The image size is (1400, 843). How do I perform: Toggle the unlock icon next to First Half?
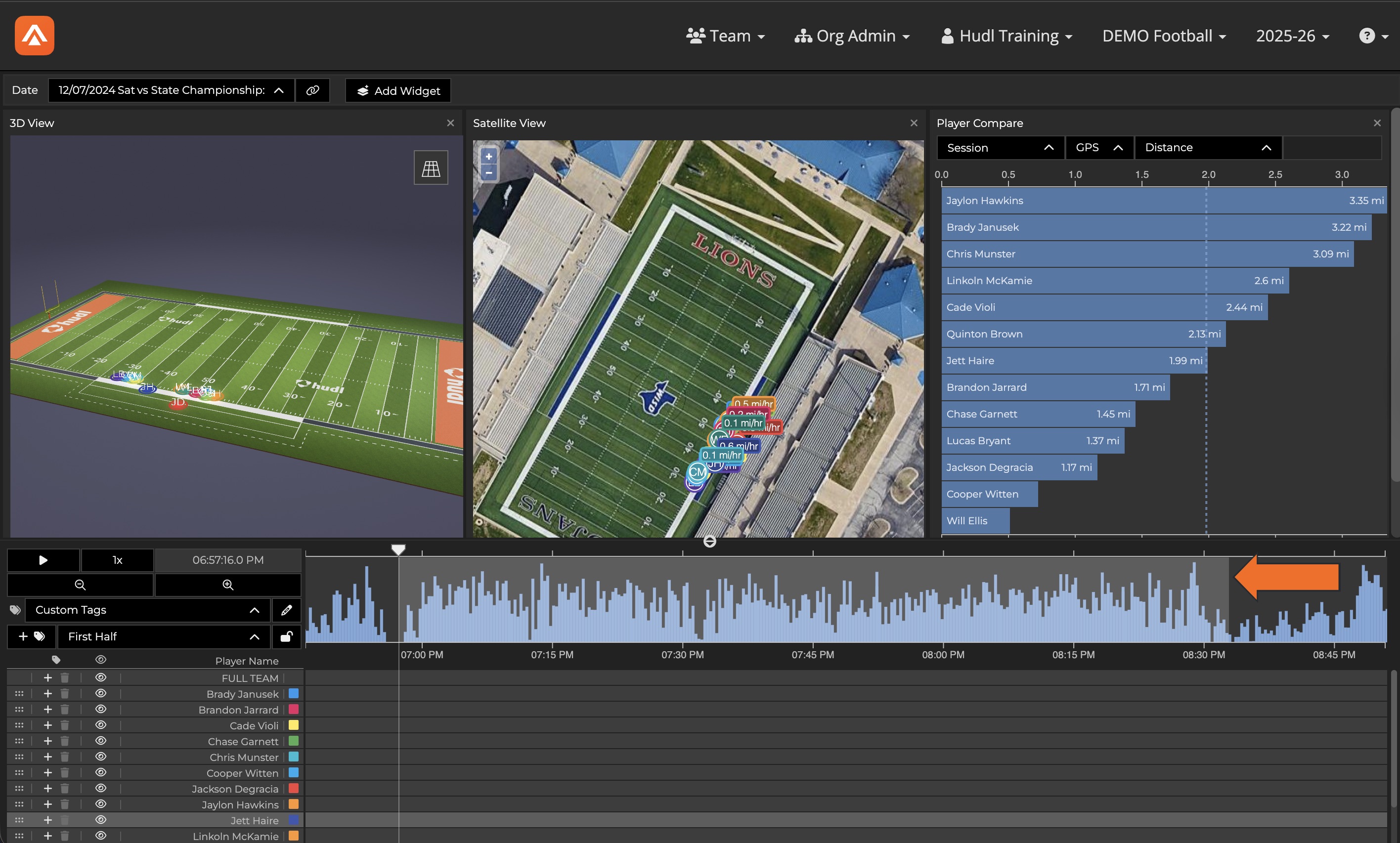(286, 636)
